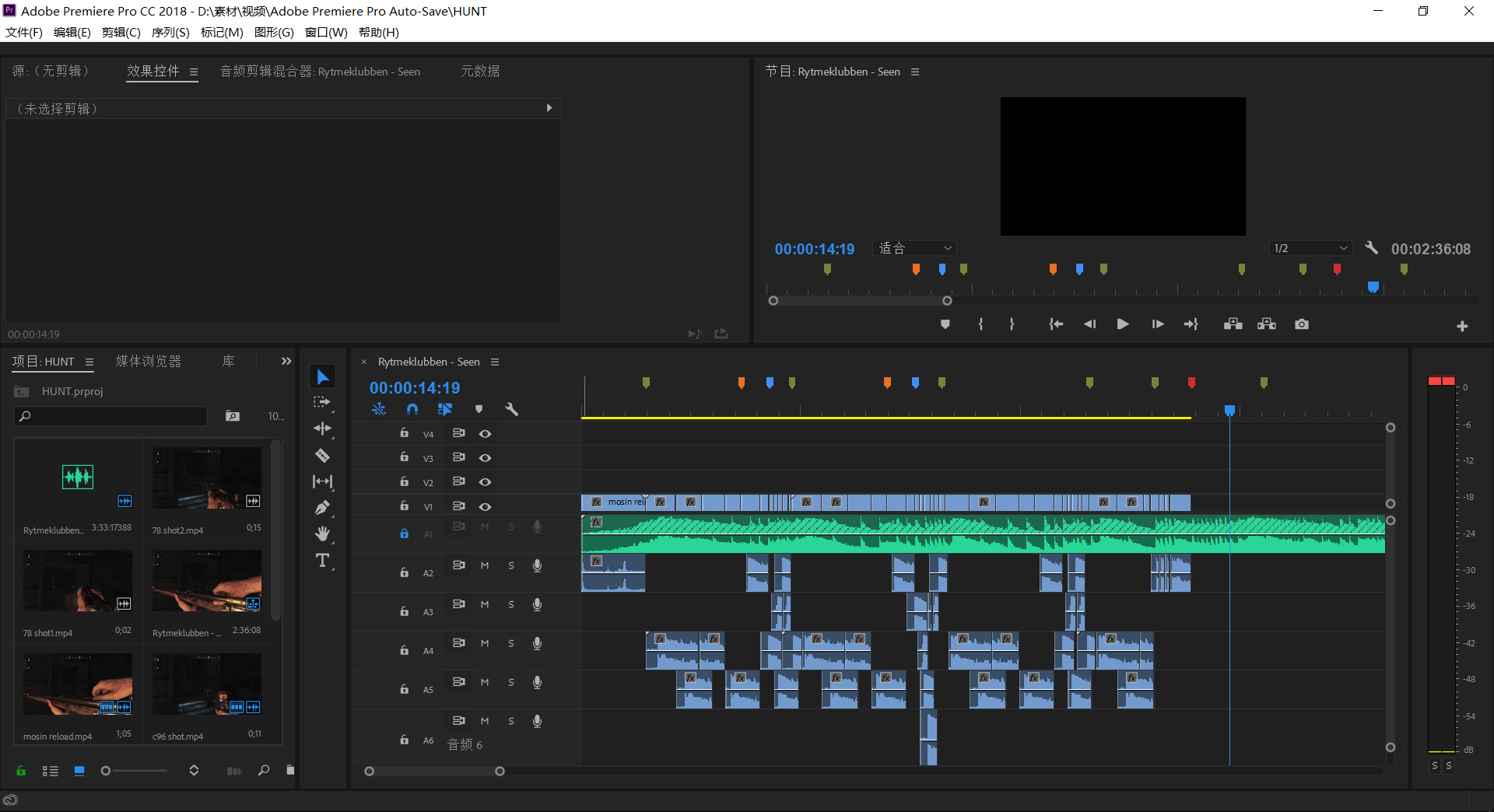1494x812 pixels.
Task: Toggle lock on track A1
Action: 404,534
